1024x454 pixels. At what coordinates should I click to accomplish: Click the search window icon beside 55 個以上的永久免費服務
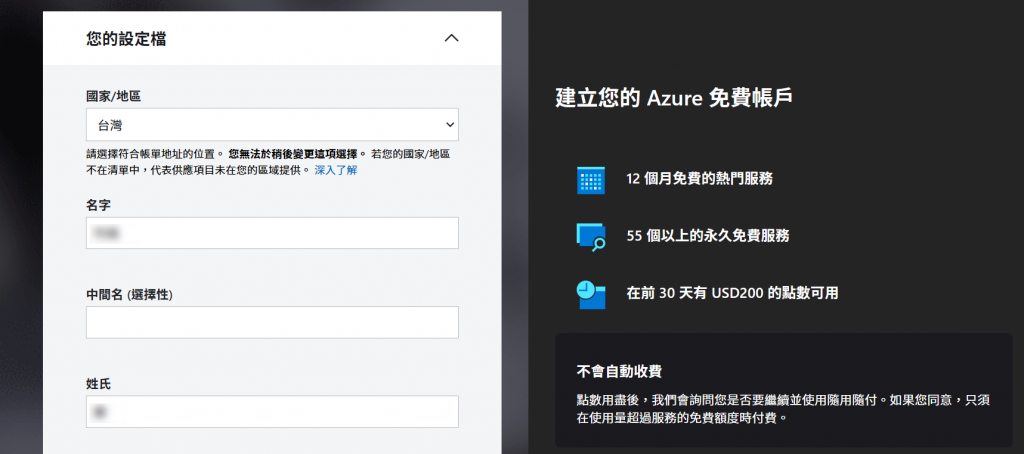(x=591, y=237)
